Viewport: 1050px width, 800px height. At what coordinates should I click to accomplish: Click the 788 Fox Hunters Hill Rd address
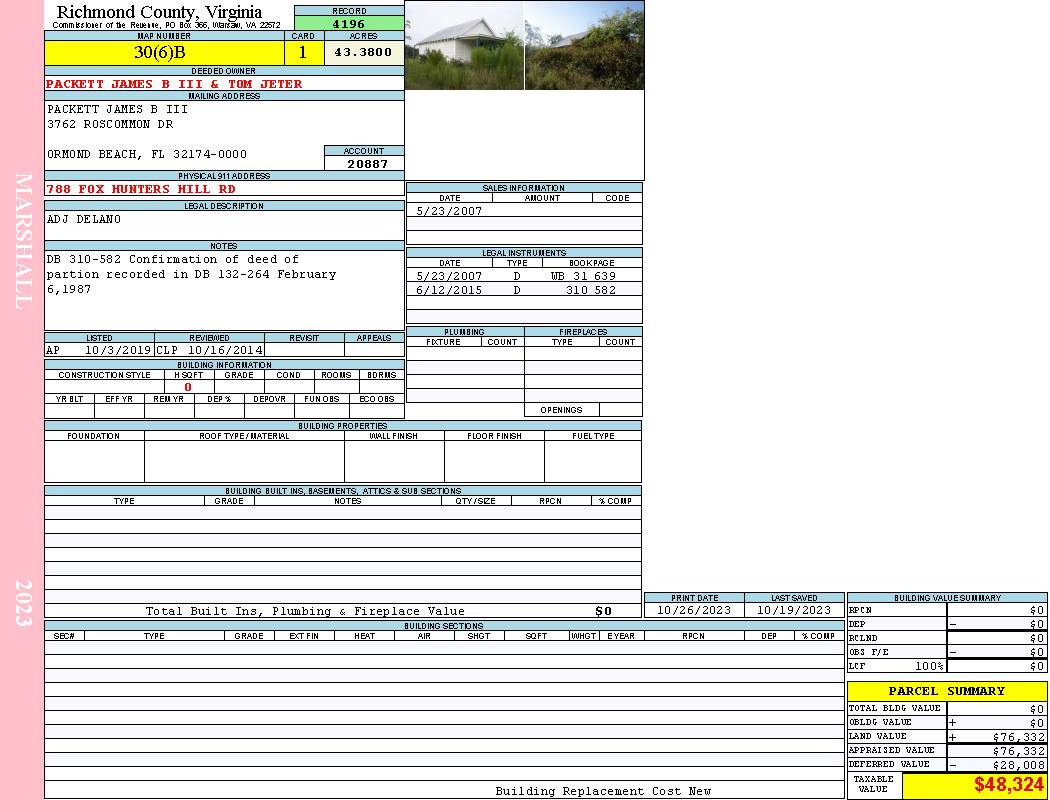pyautogui.click(x=141, y=189)
